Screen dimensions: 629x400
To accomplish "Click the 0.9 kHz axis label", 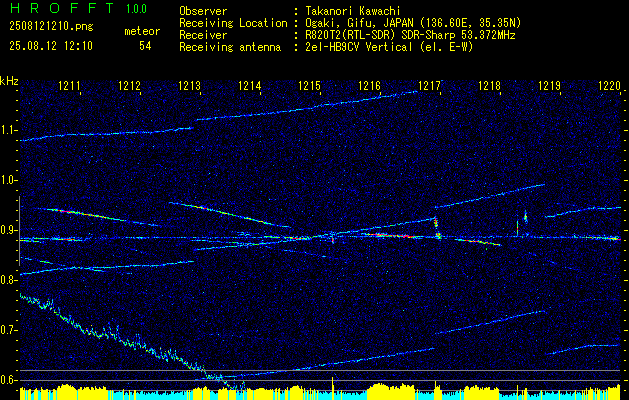I will (x=8, y=230).
